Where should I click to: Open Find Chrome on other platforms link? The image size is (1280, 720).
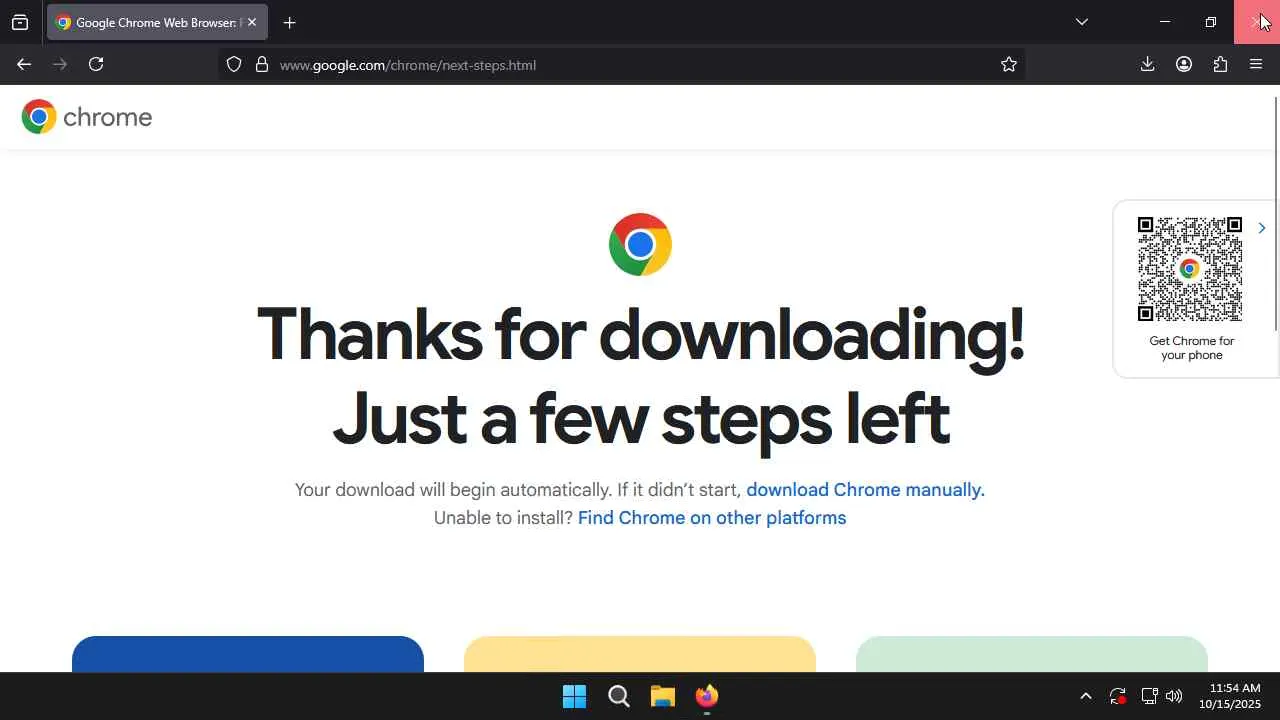point(712,518)
